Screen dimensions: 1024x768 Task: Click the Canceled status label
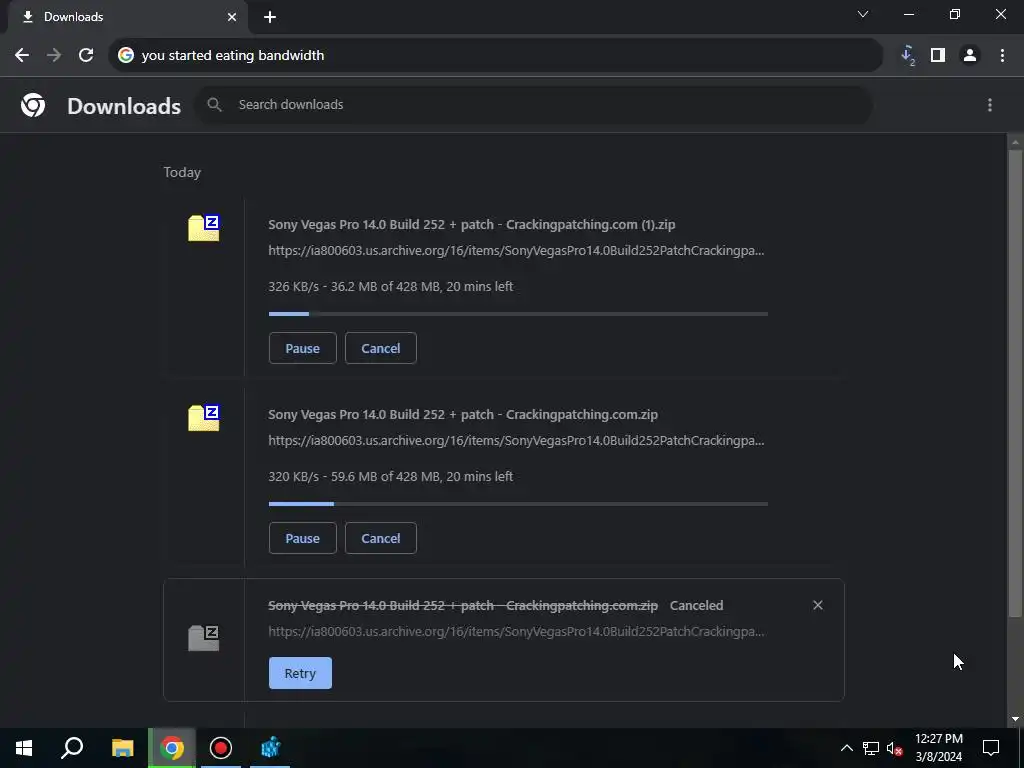696,605
